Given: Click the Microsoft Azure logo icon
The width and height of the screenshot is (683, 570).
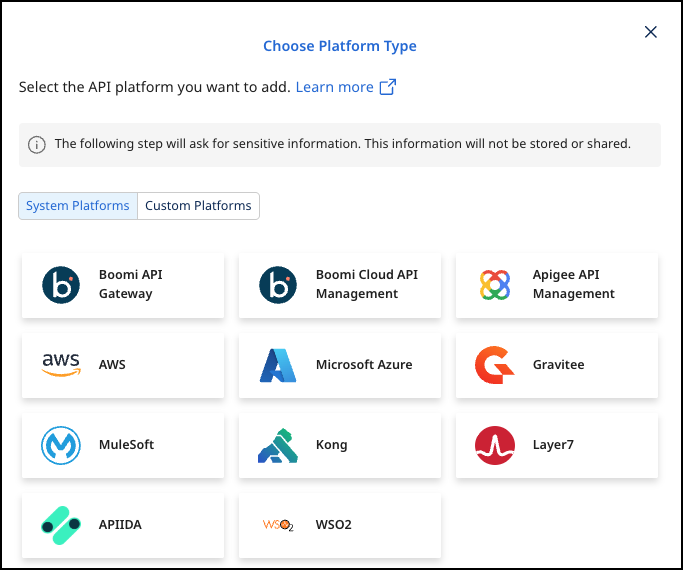Looking at the screenshot, I should [x=278, y=365].
